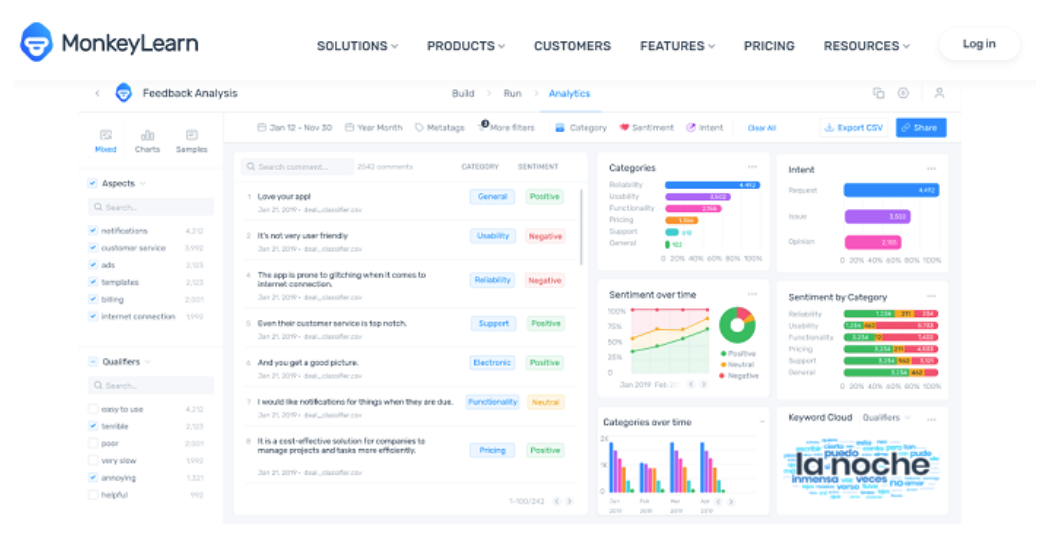Image resolution: width=1040 pixels, height=550 pixels.
Task: Go to next page of comments list
Action: (x=569, y=502)
